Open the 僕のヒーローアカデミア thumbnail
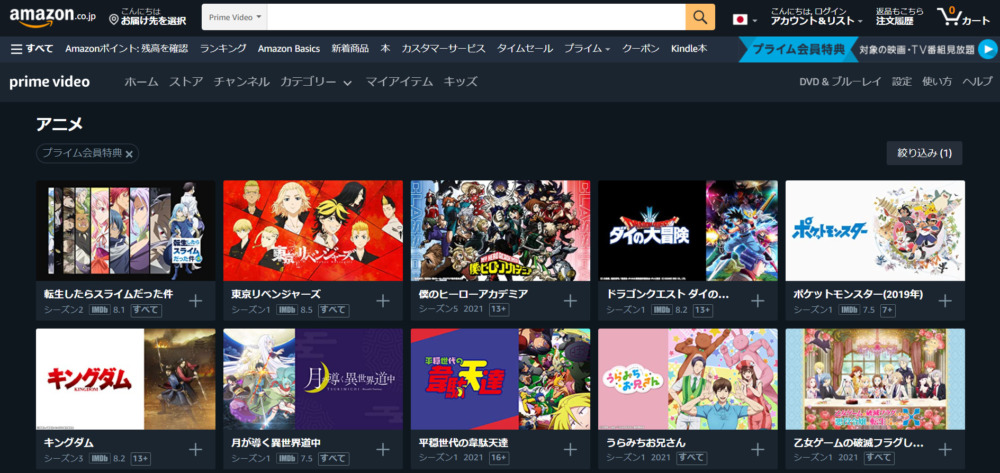This screenshot has height=473, width=1000. pyautogui.click(x=501, y=231)
